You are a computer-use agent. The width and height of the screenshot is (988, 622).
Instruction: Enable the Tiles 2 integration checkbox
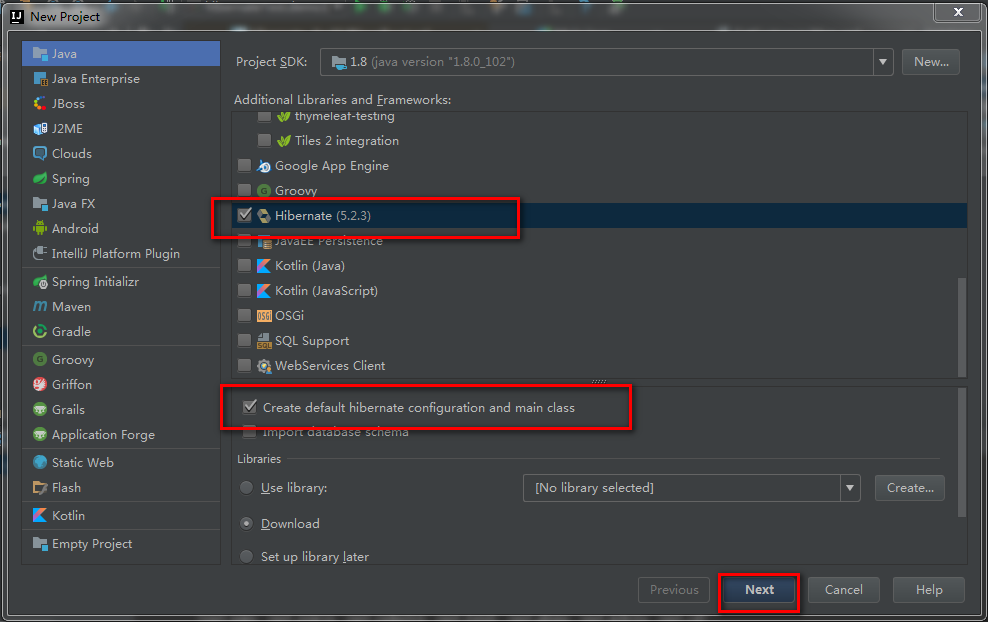point(265,141)
